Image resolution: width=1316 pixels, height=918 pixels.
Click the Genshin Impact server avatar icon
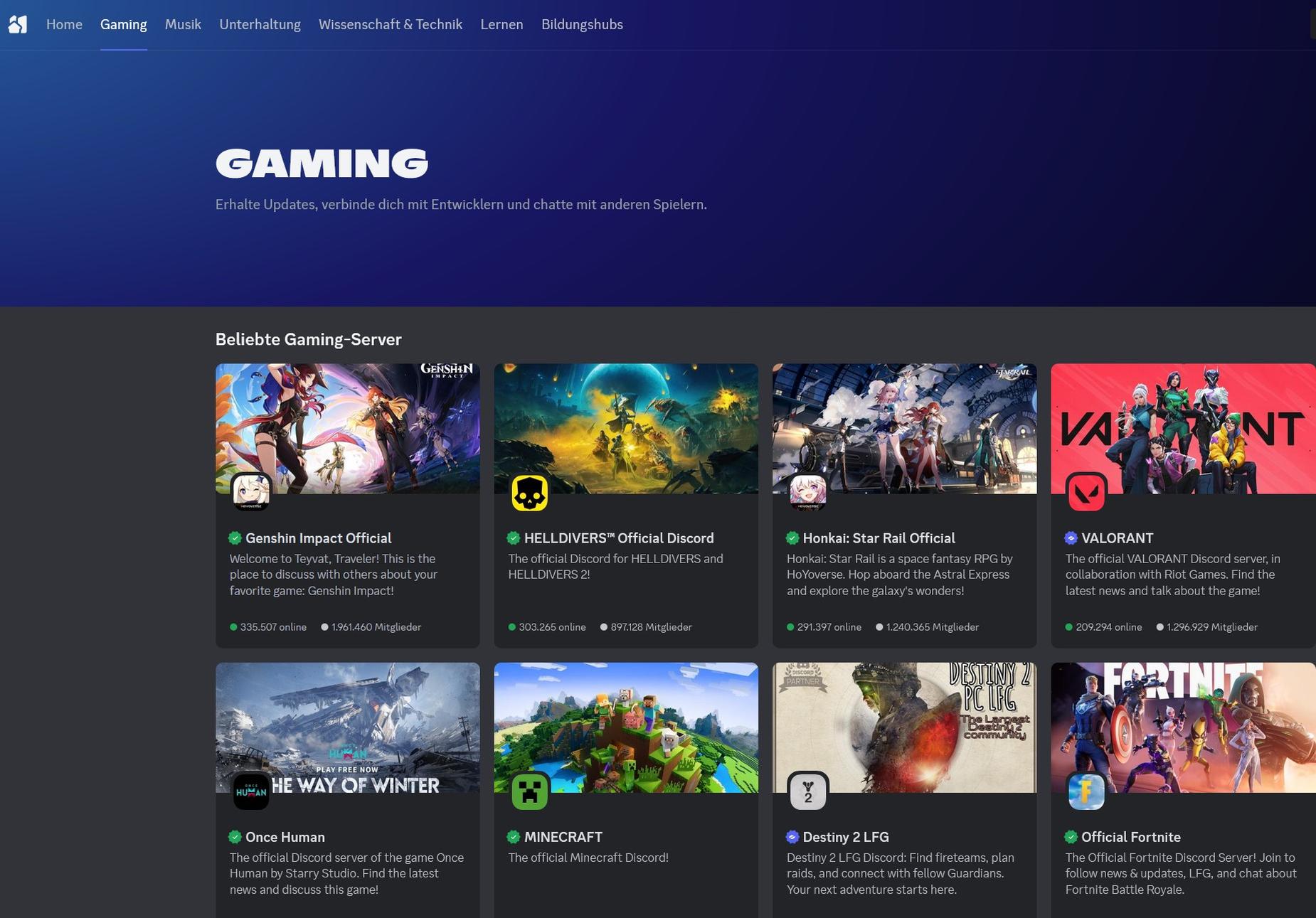coord(251,492)
